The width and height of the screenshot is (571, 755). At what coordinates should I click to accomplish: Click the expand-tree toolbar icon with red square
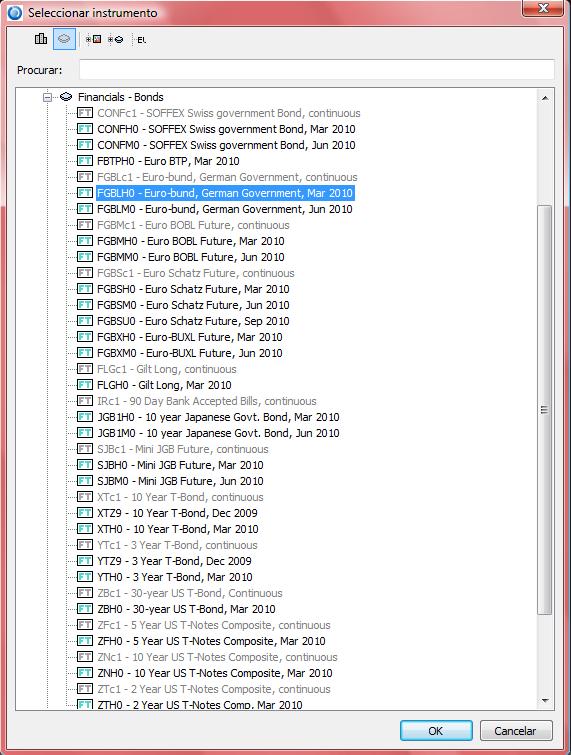(93, 39)
